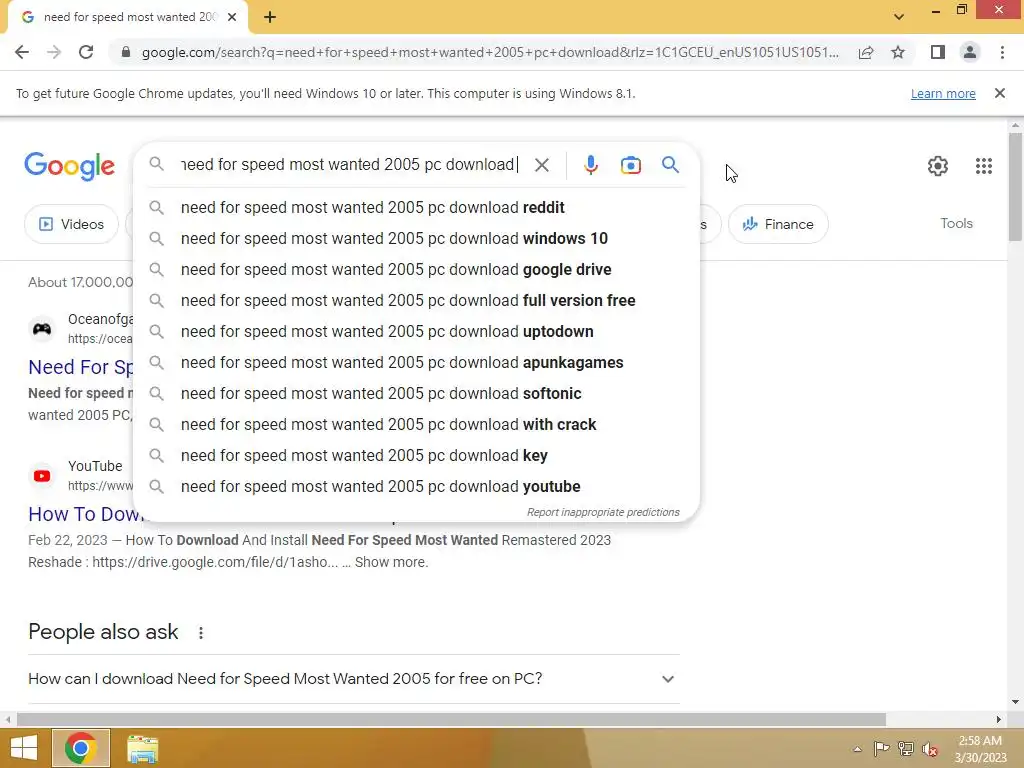Click Chrome icon in taskbar
1024x768 pixels.
coord(81,748)
